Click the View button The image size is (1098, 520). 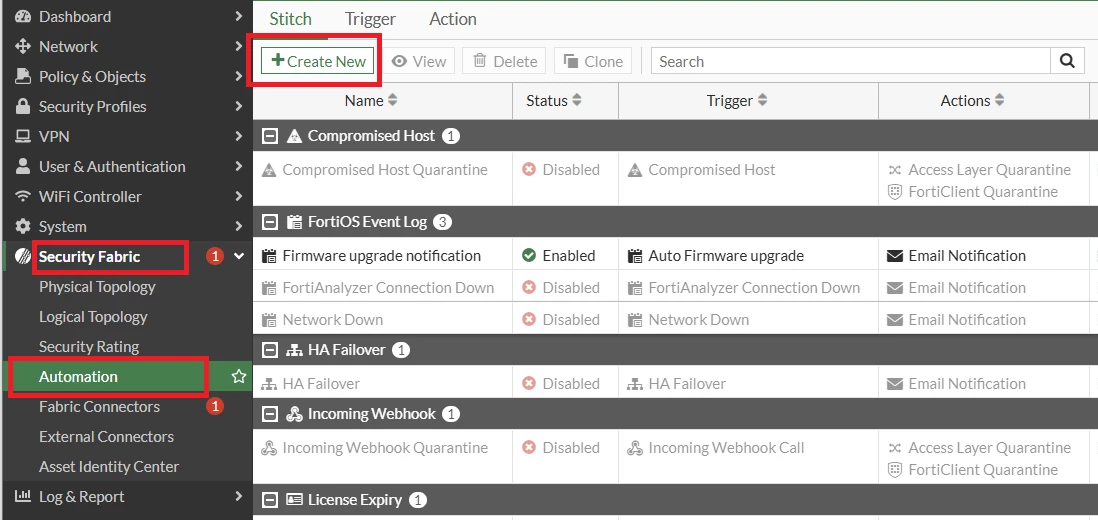tap(419, 61)
